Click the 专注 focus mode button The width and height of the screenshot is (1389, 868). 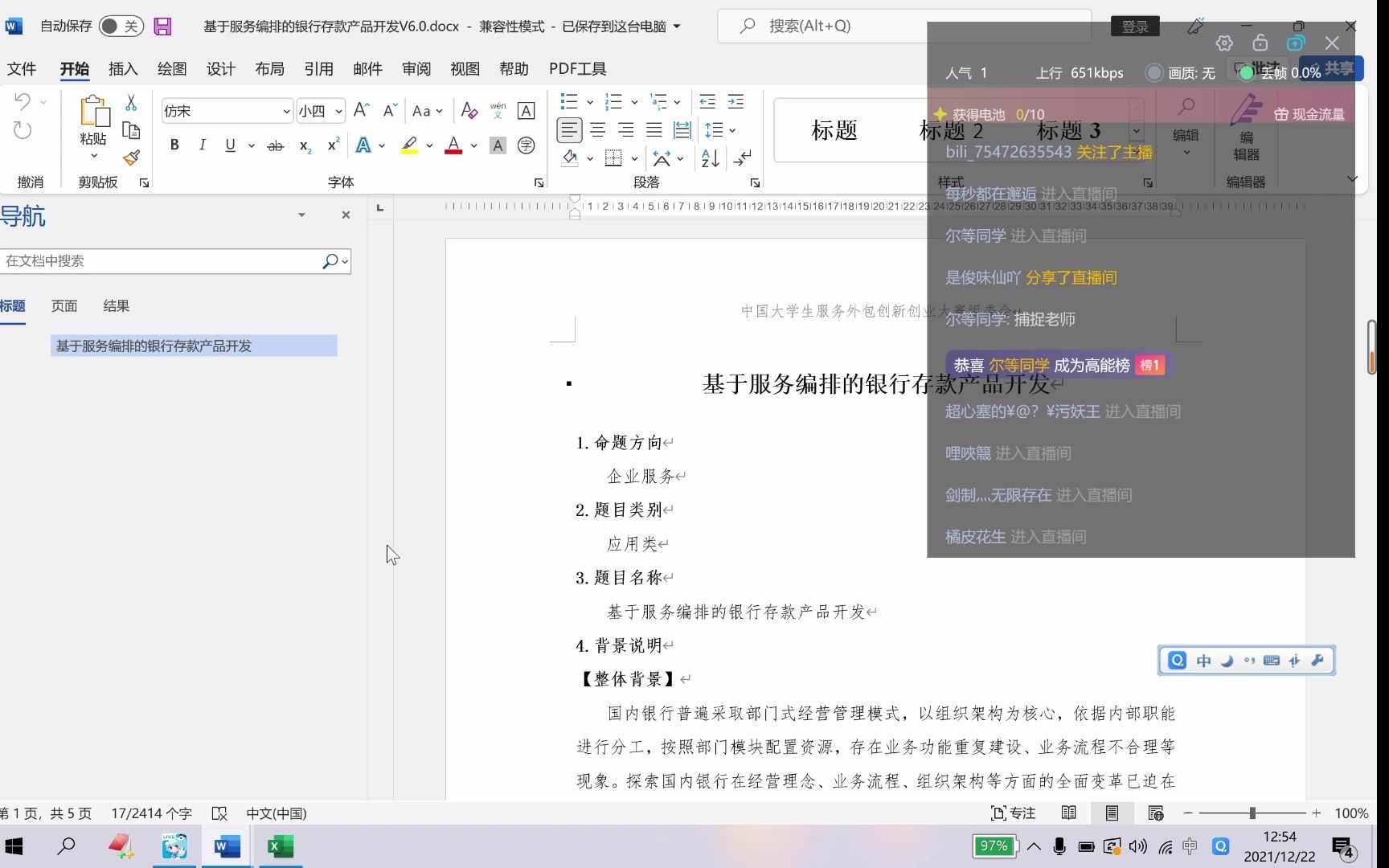click(1014, 813)
